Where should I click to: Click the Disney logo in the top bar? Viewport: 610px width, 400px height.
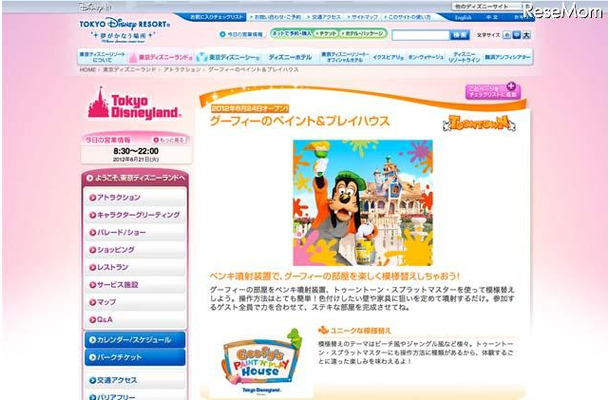tap(95, 7)
